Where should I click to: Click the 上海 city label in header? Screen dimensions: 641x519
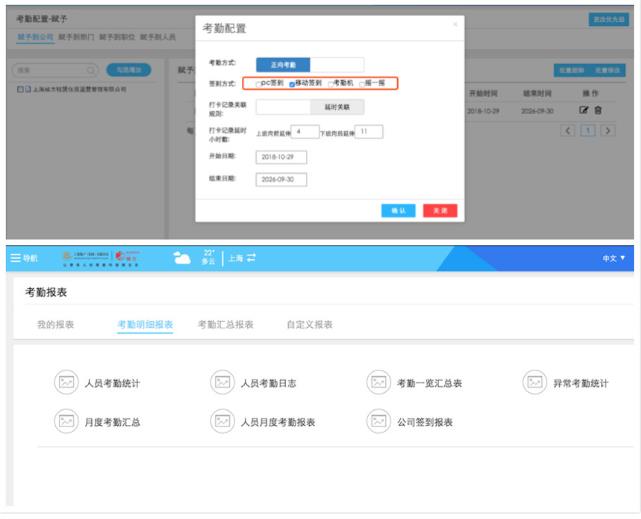(x=235, y=258)
